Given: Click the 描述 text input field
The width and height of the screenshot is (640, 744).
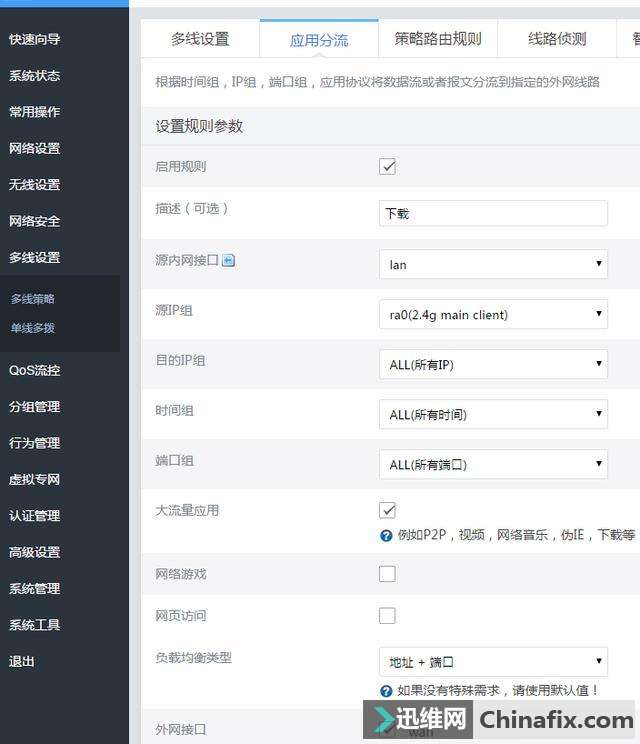Looking at the screenshot, I should pyautogui.click(x=493, y=214).
